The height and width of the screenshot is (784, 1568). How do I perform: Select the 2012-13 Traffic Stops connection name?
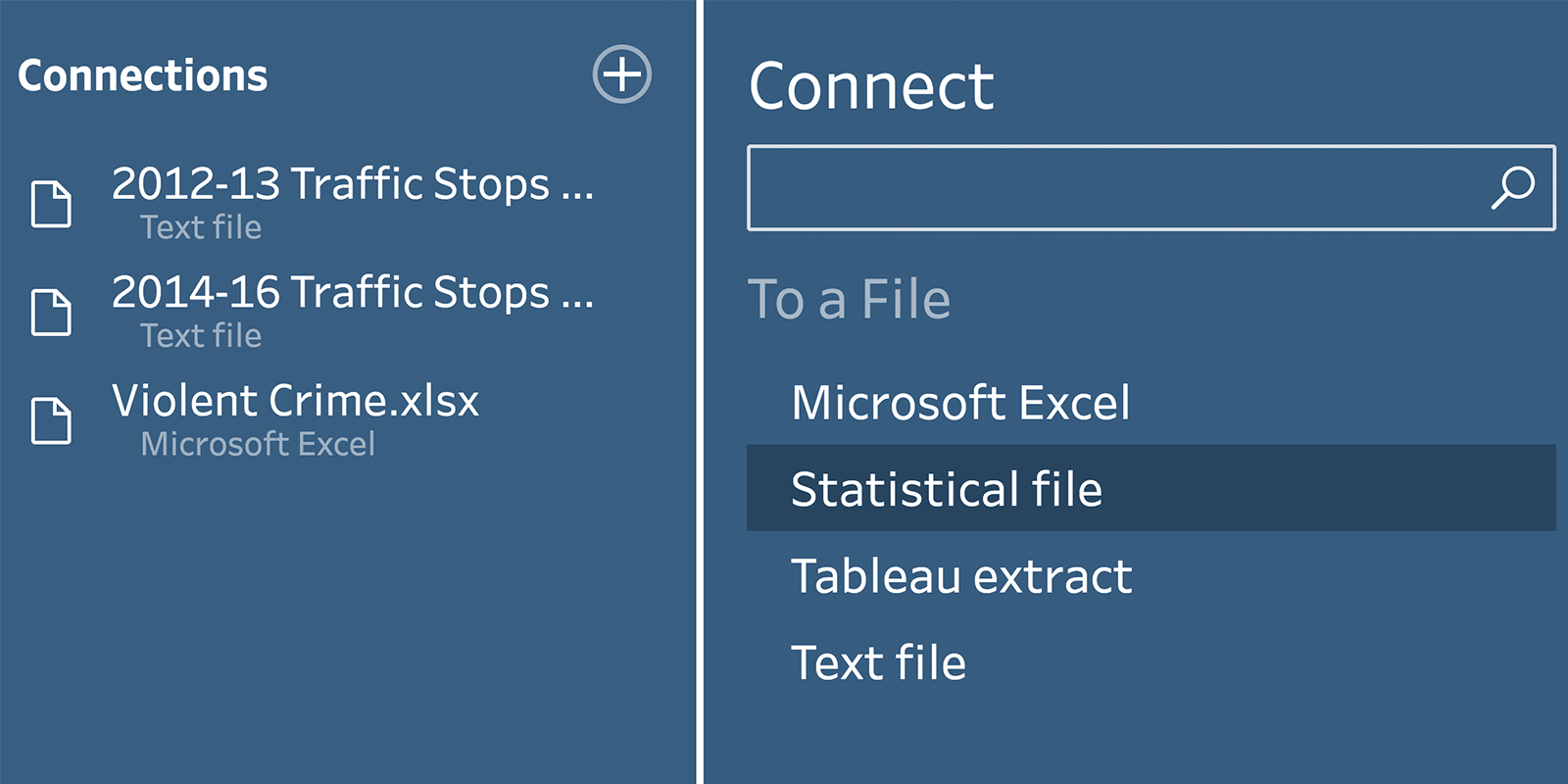pos(352,184)
